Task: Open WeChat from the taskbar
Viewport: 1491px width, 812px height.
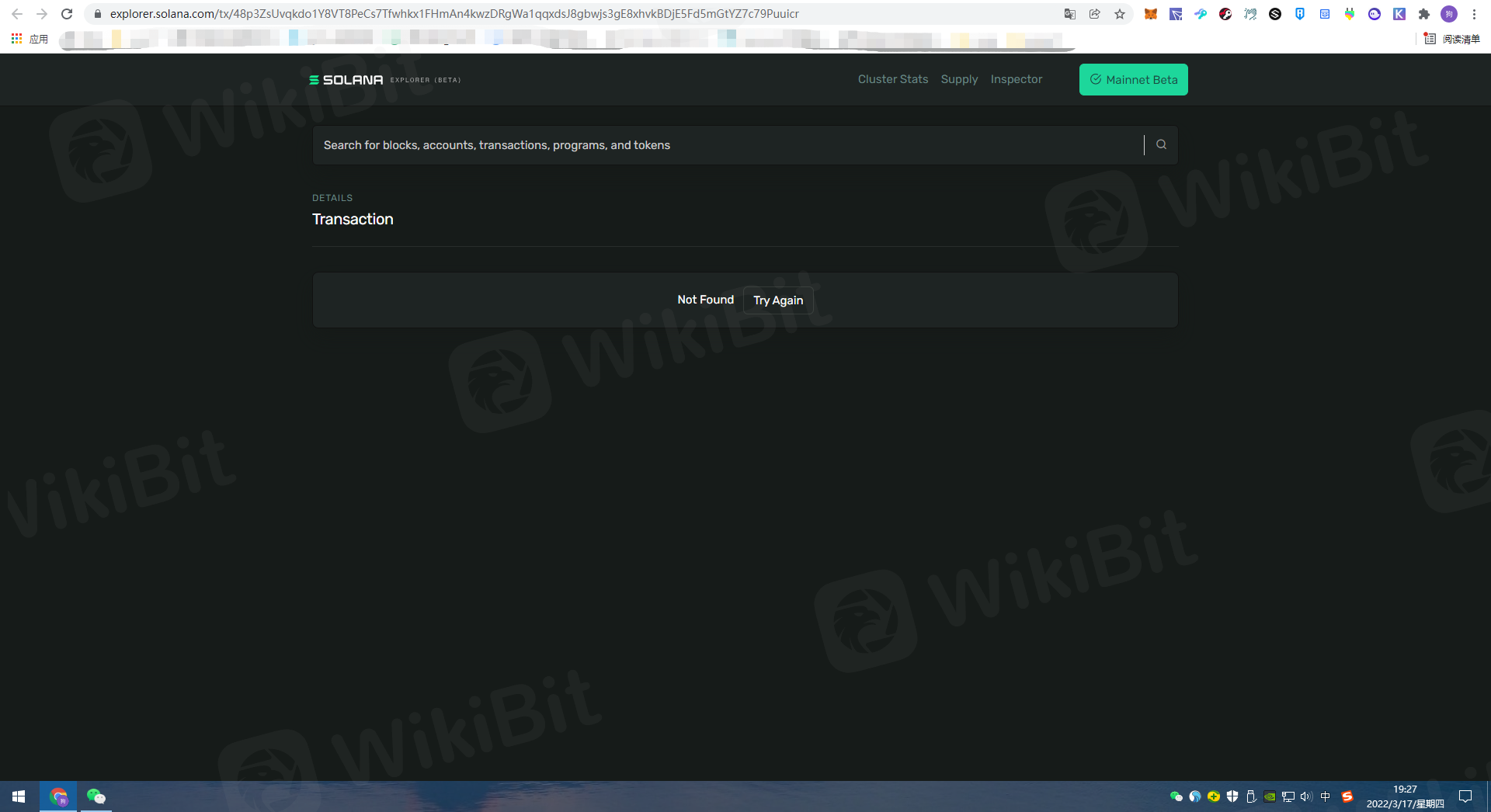Action: (x=96, y=796)
